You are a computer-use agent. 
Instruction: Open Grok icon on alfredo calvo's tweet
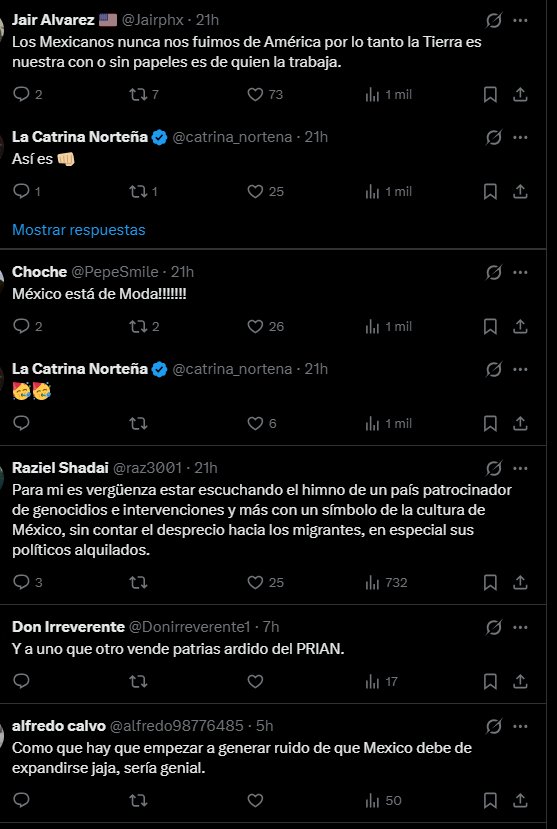493,727
